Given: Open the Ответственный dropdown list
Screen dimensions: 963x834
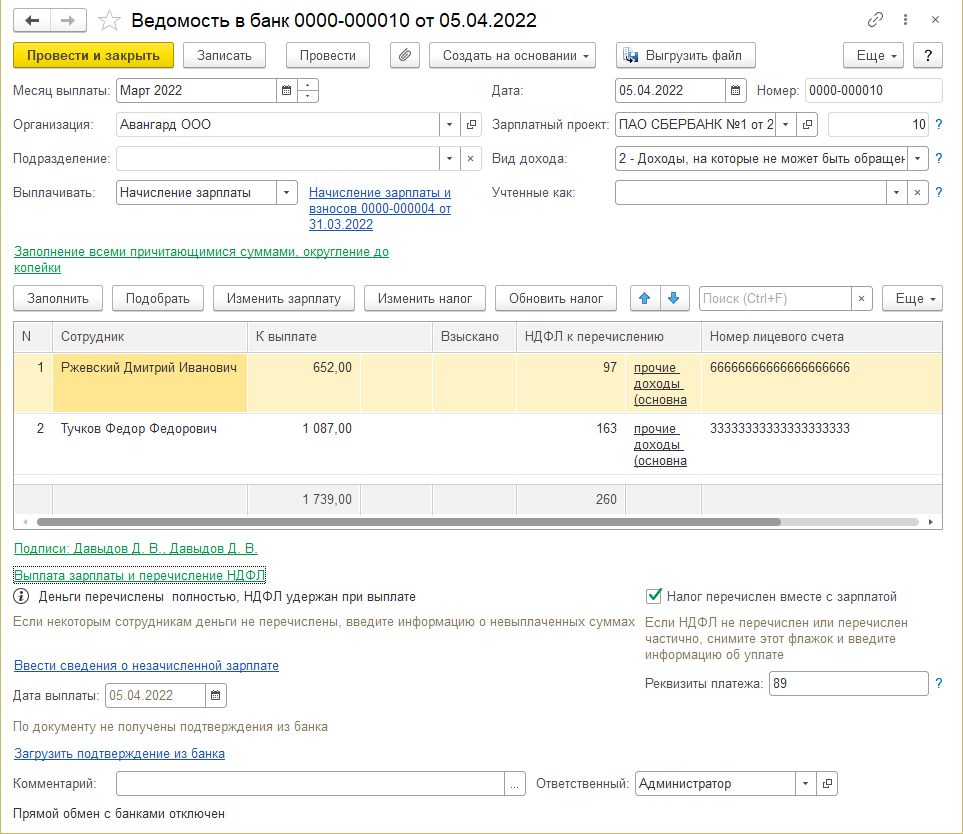Looking at the screenshot, I should click(806, 785).
